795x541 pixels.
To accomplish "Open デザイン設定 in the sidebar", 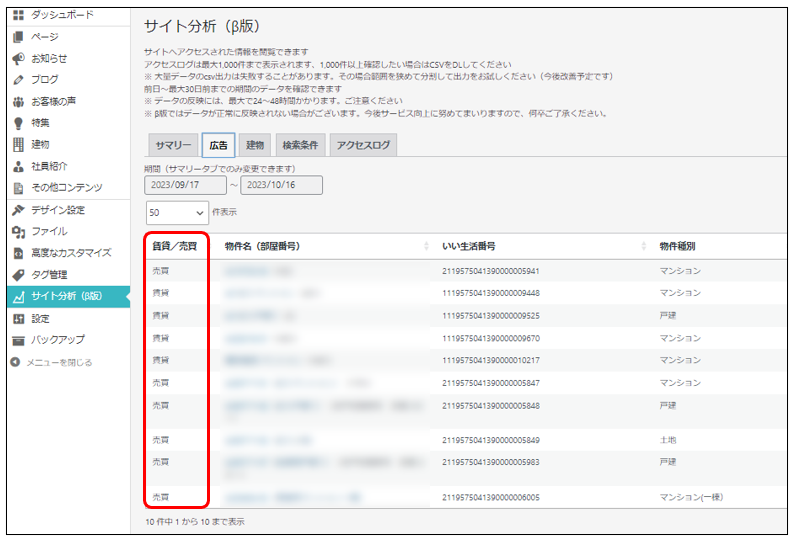I will 58,210.
